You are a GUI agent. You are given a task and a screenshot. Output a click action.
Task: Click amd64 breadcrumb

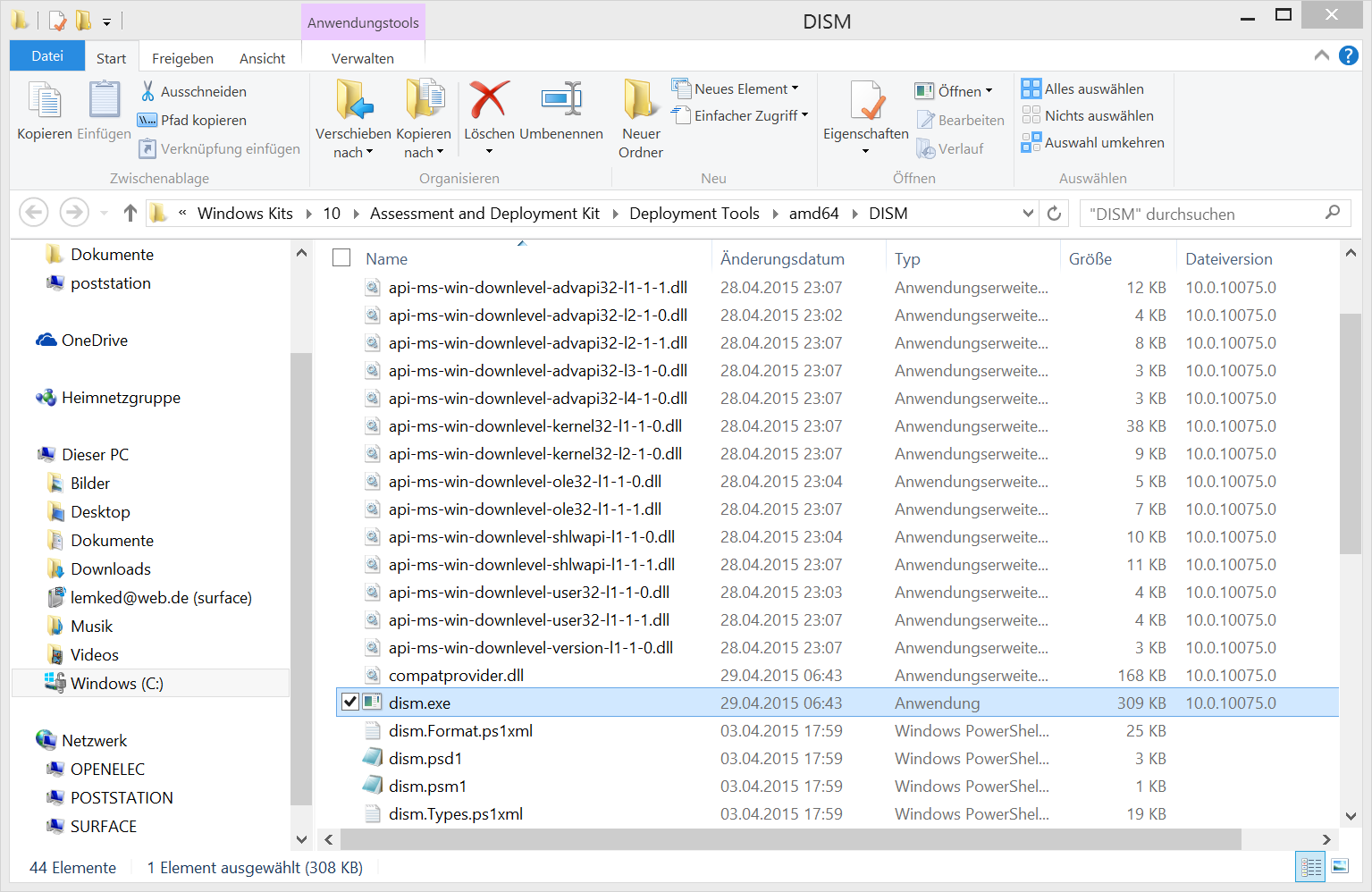point(814,213)
